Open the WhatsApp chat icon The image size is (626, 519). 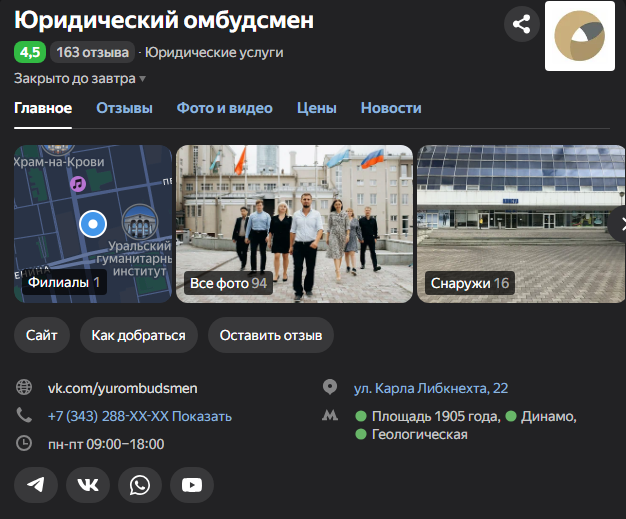[140, 485]
